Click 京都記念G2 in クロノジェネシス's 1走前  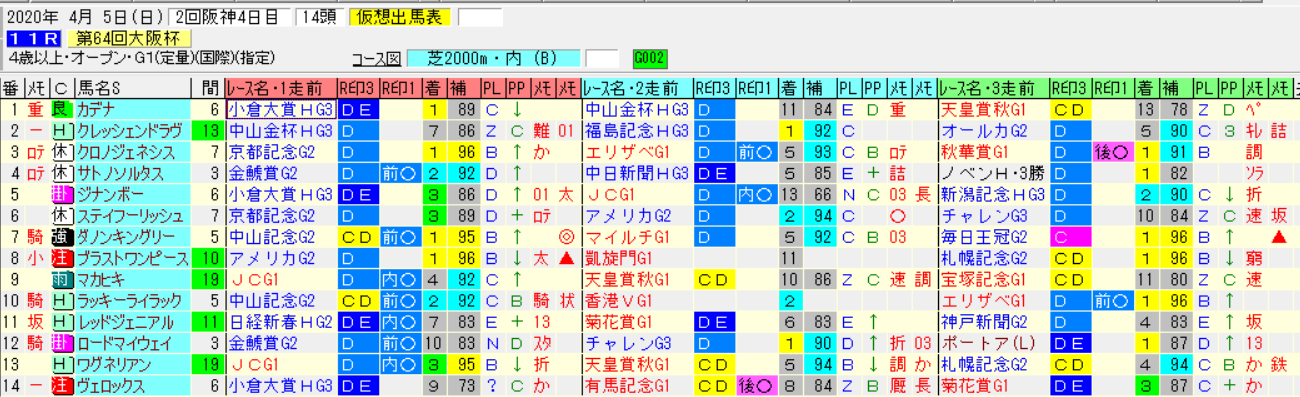coord(271,151)
